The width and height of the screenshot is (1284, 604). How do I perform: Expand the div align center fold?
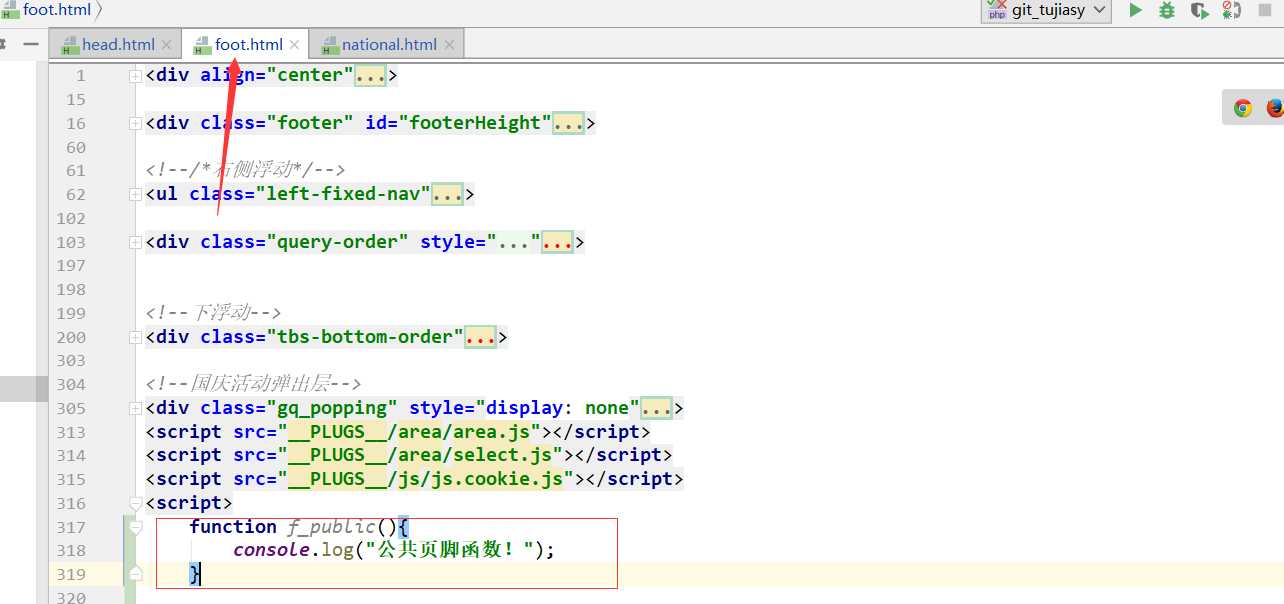click(x=135, y=76)
